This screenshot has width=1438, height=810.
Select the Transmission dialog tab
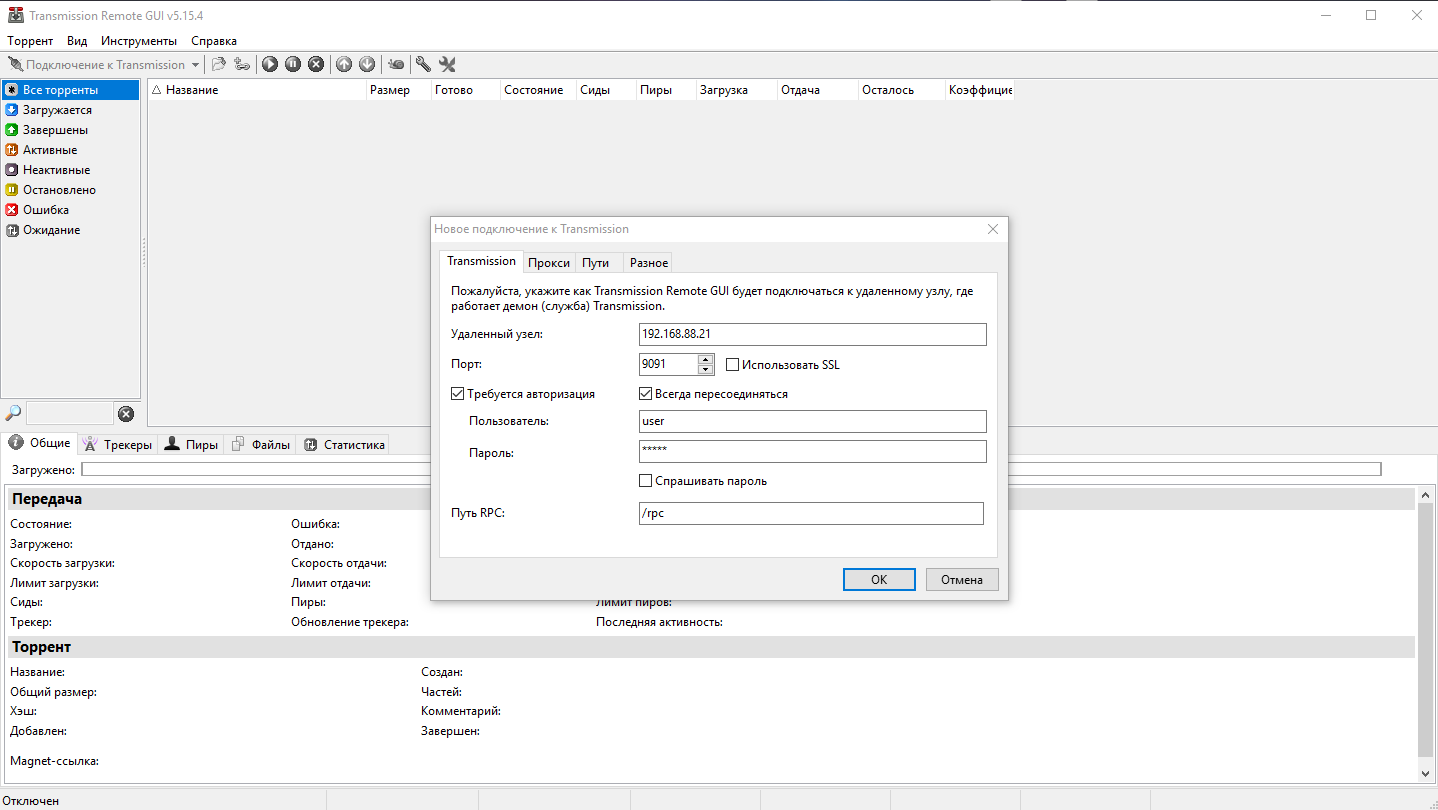[481, 261]
